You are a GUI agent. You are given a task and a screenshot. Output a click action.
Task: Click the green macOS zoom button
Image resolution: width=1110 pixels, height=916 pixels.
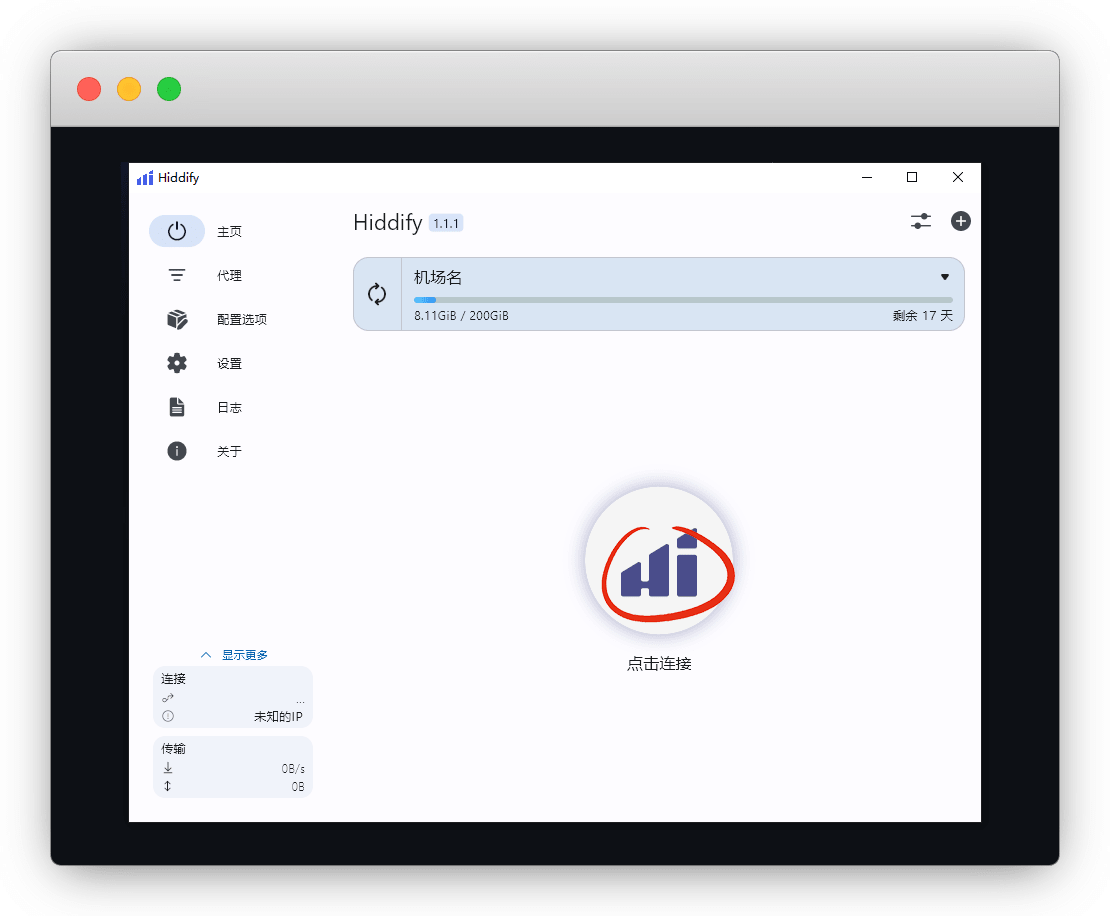169,89
